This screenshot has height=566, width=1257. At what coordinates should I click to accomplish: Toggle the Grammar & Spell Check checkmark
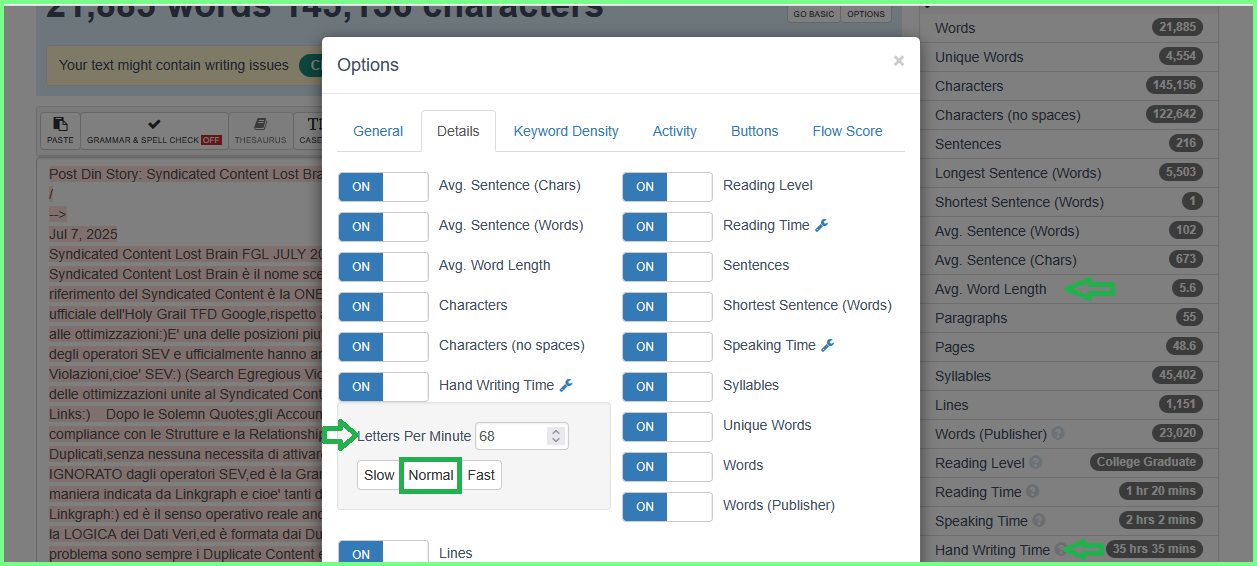154,124
